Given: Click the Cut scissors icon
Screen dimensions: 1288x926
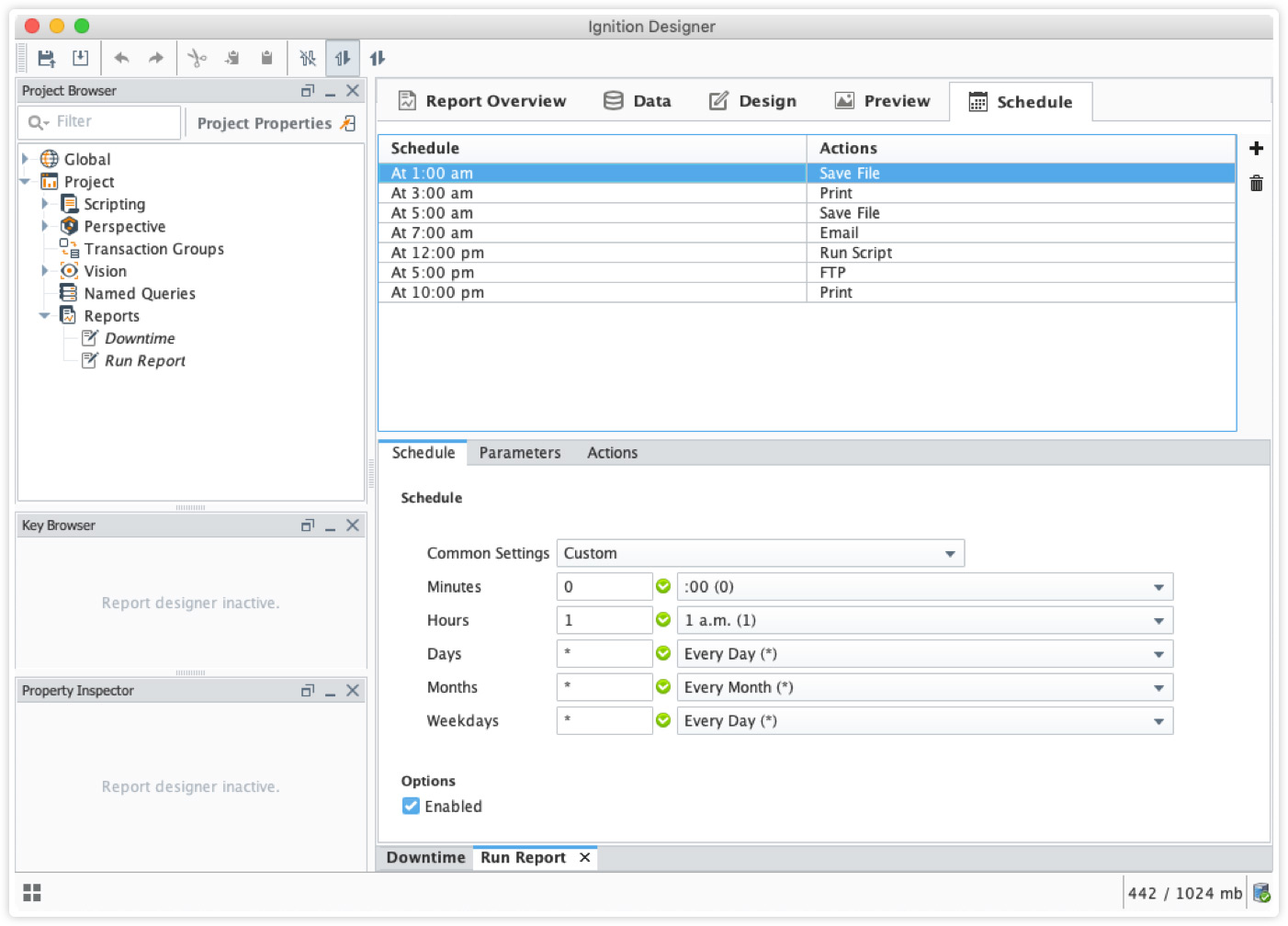Looking at the screenshot, I should pos(197,59).
